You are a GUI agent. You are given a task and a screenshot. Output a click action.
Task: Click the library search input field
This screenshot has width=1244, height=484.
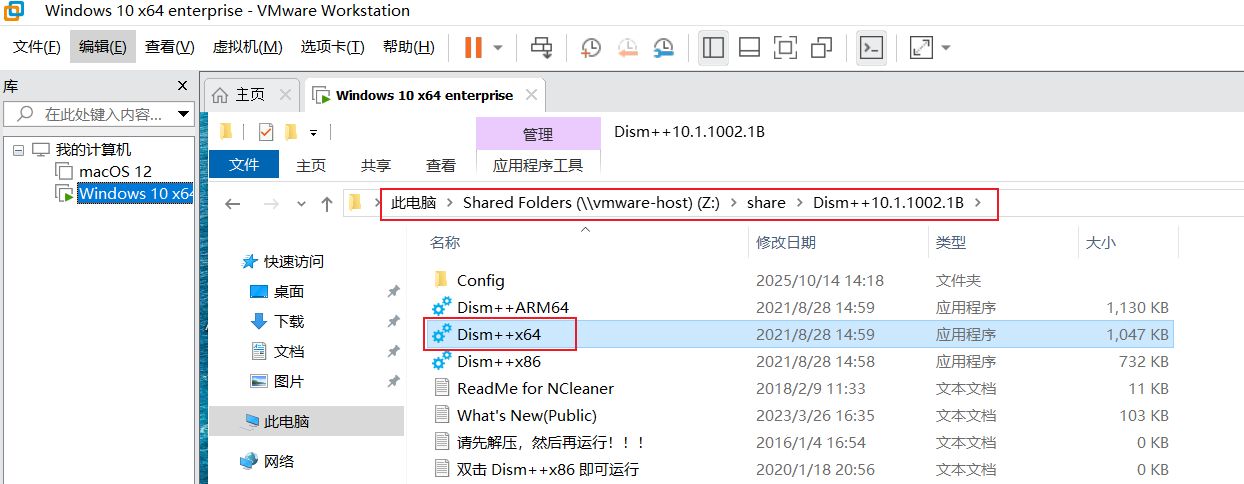[x=100, y=114]
